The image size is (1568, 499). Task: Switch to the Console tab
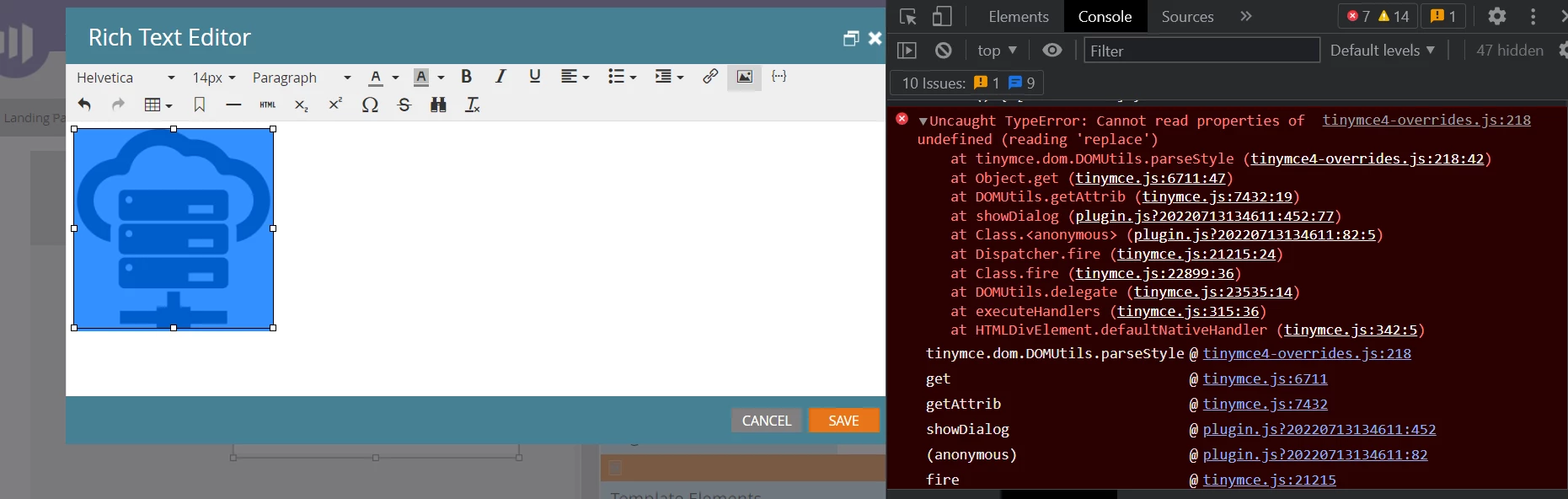point(1105,16)
